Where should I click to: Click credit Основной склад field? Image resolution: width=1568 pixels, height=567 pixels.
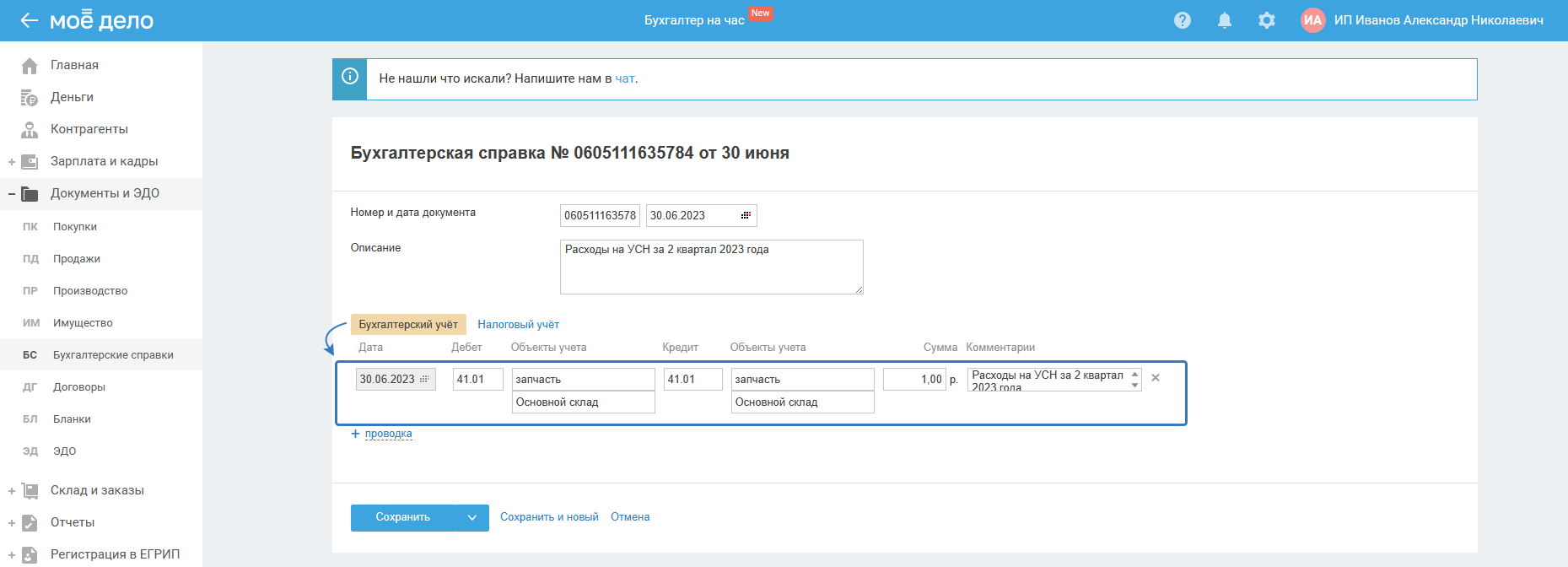pyautogui.click(x=802, y=402)
